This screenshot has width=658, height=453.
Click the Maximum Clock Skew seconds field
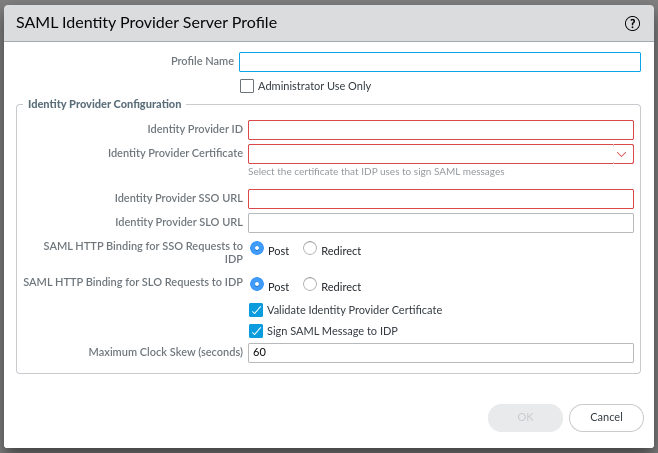441,353
